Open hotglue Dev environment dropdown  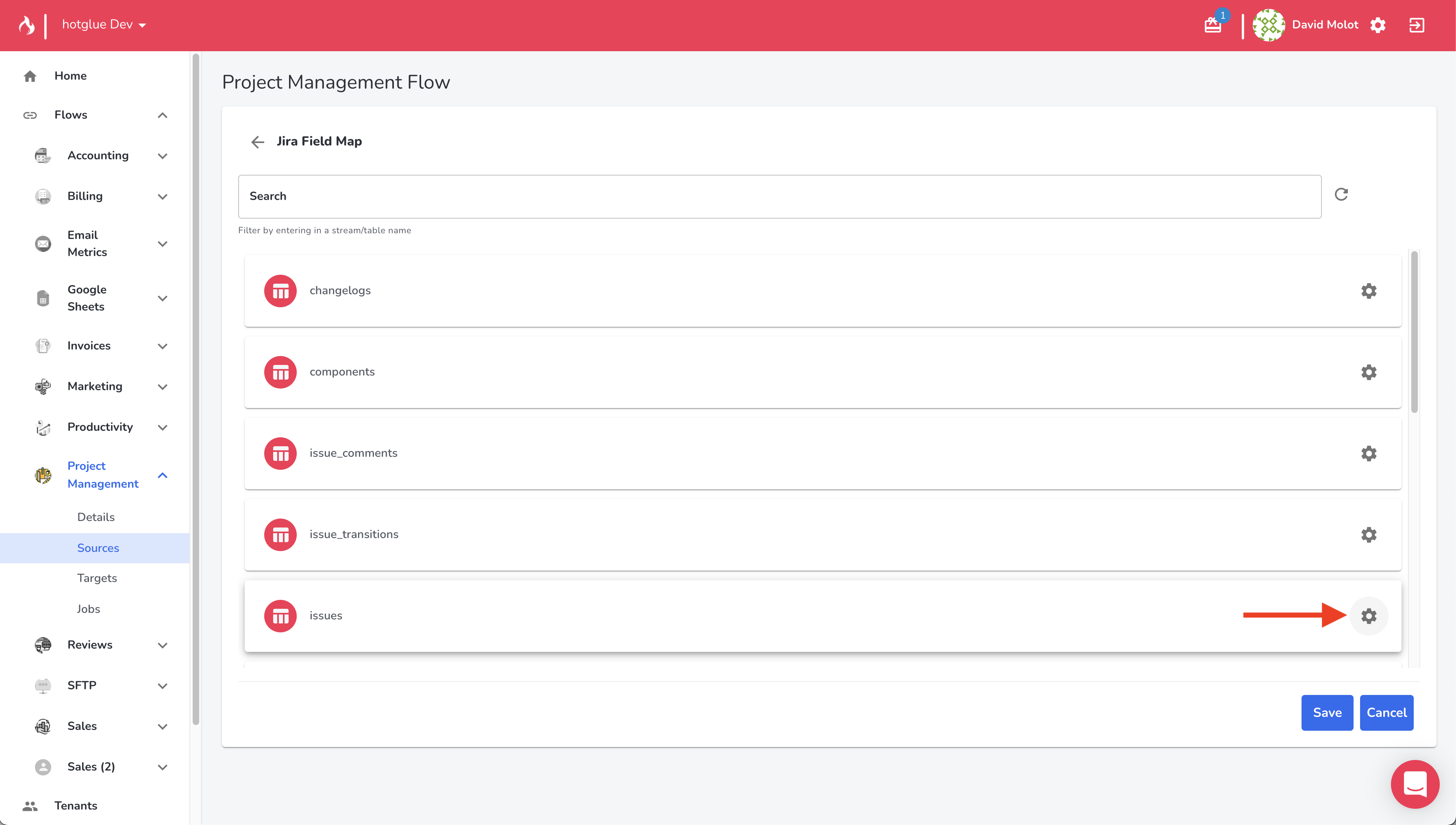point(104,24)
